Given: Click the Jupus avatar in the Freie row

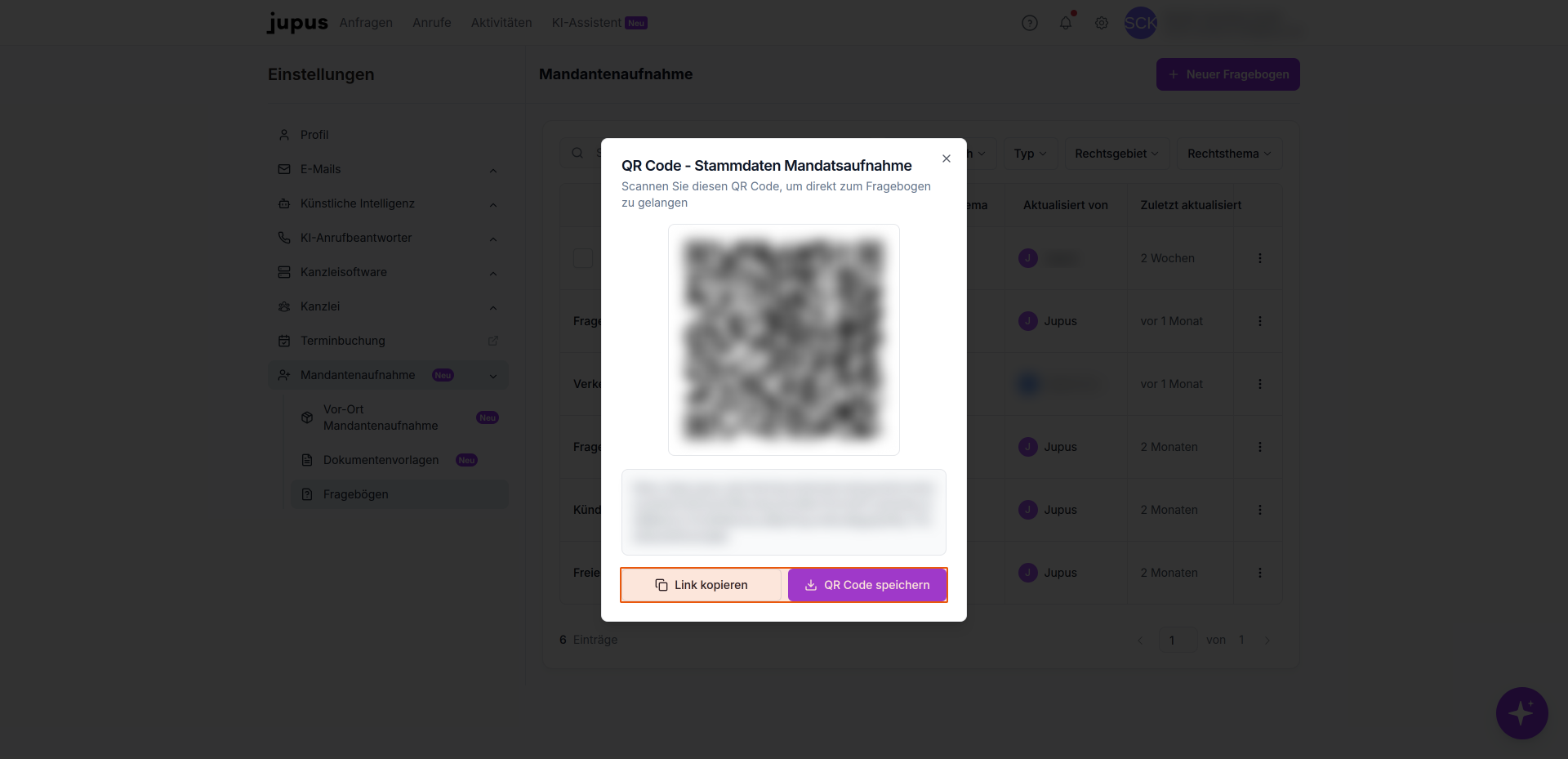Looking at the screenshot, I should click(x=1028, y=573).
